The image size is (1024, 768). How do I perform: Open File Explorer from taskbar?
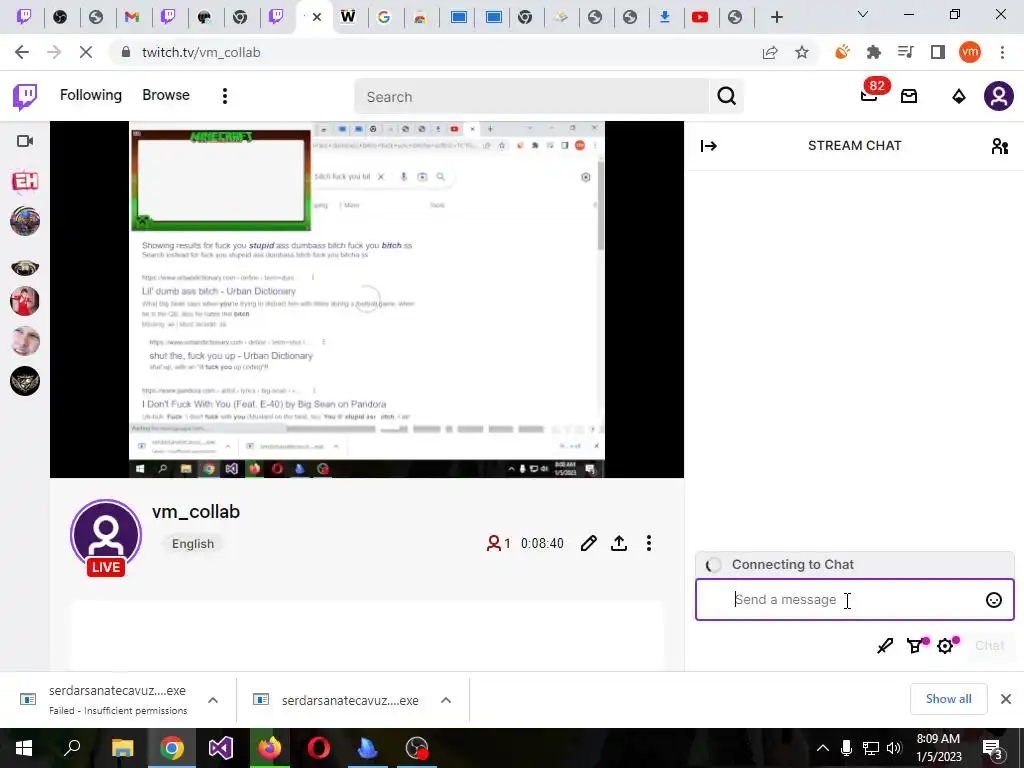click(122, 748)
